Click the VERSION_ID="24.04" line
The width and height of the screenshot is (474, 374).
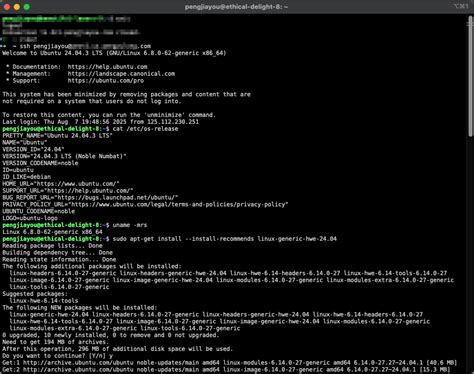point(33,149)
